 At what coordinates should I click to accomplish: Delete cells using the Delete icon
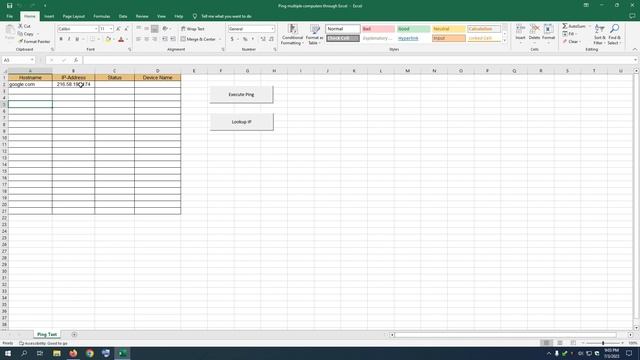[534, 34]
